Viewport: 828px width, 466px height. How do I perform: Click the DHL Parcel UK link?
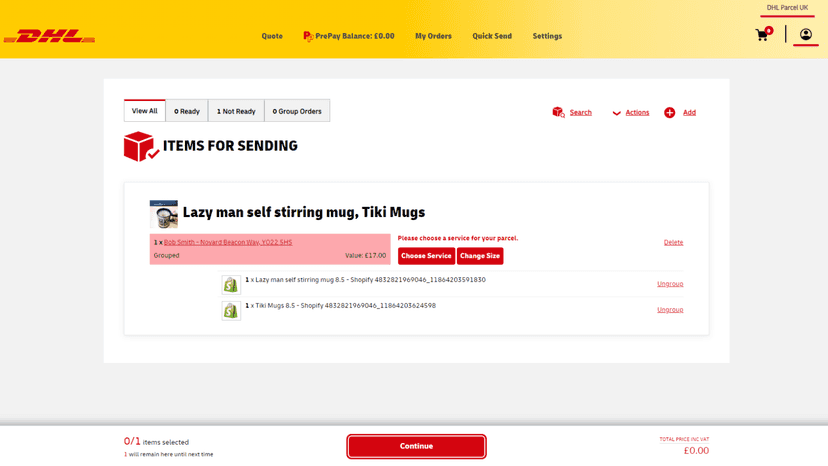tap(787, 8)
